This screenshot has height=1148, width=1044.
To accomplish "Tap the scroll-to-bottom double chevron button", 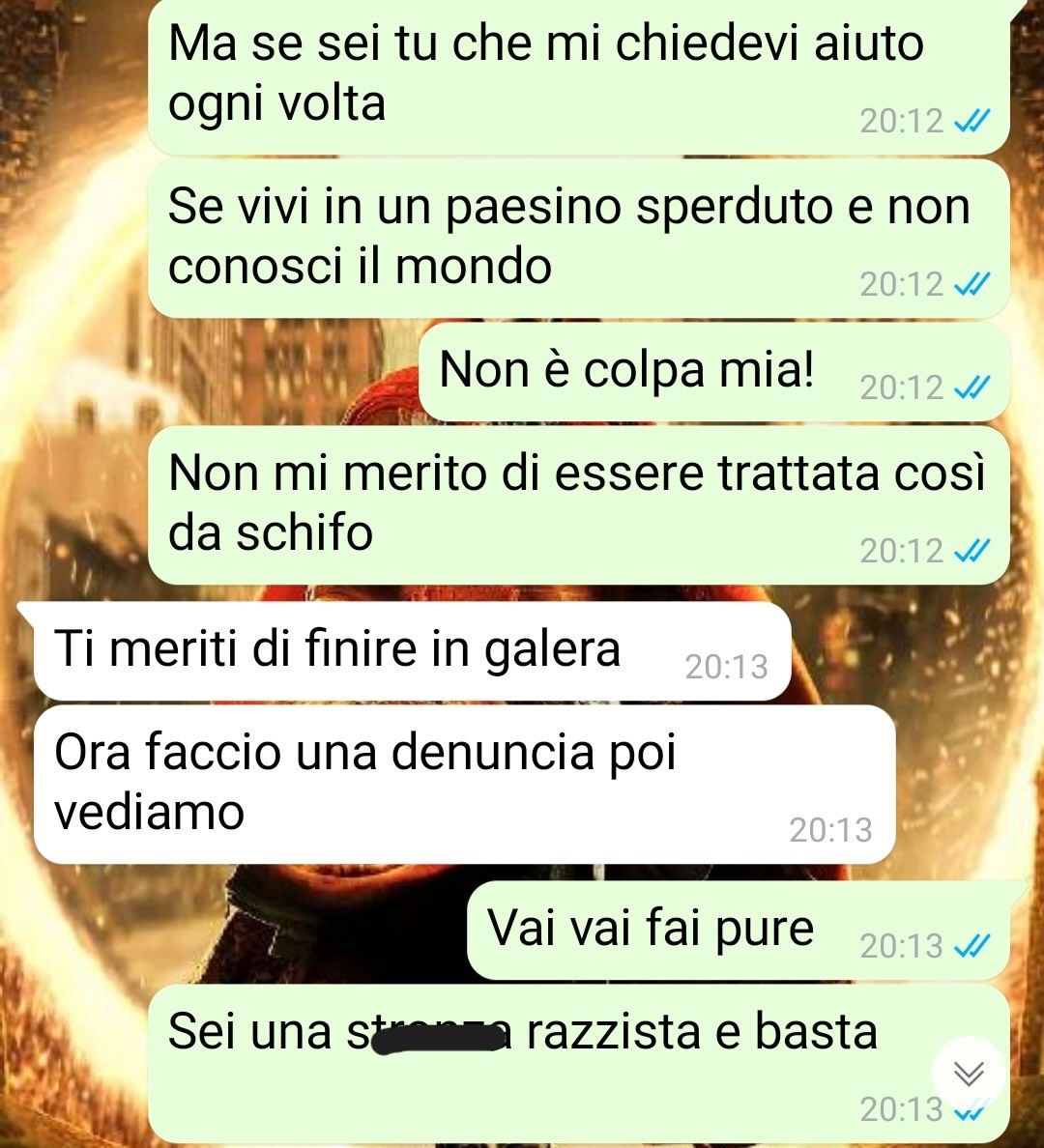I will pyautogui.click(x=969, y=1074).
